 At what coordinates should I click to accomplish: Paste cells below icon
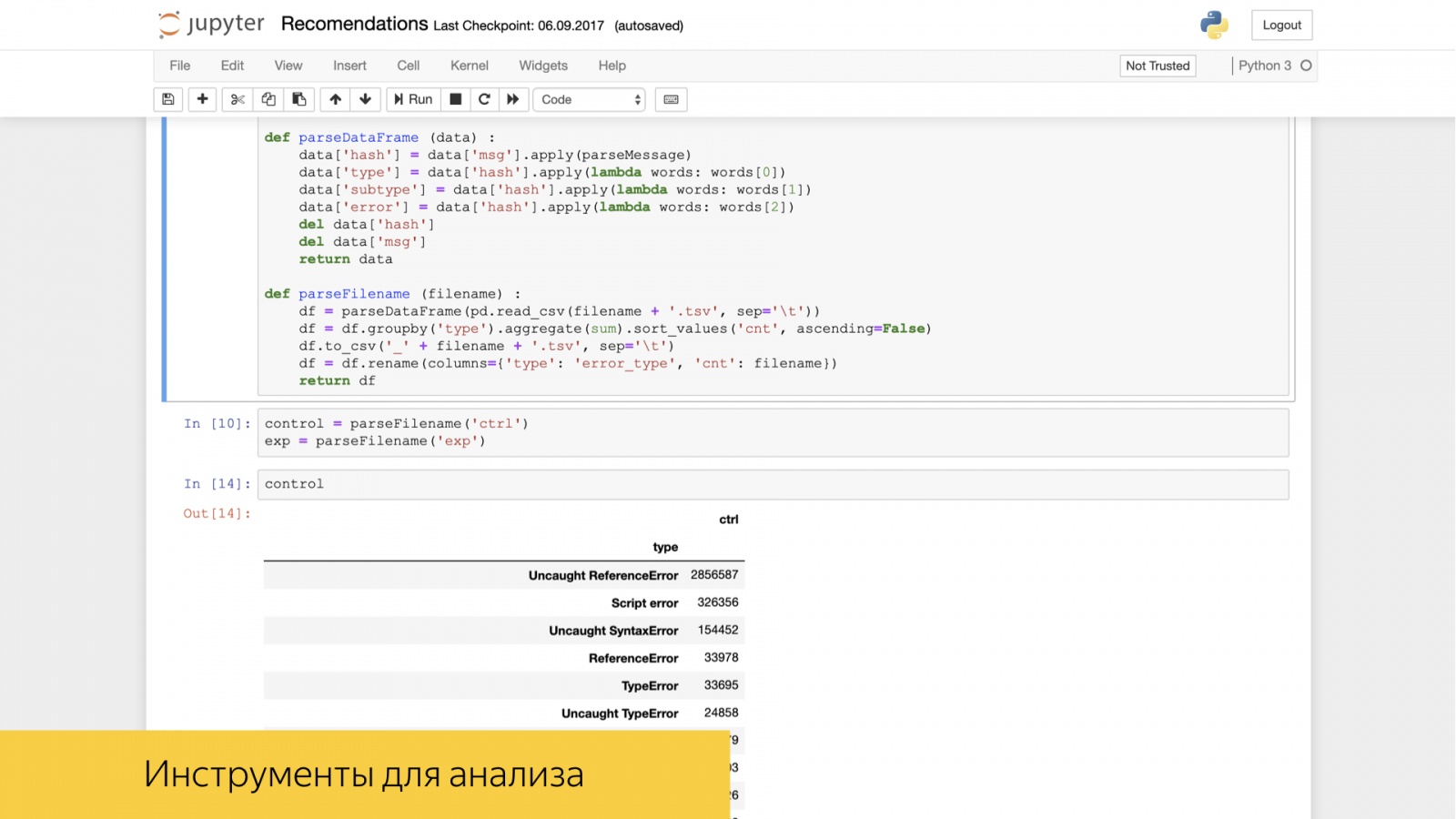pos(298,99)
